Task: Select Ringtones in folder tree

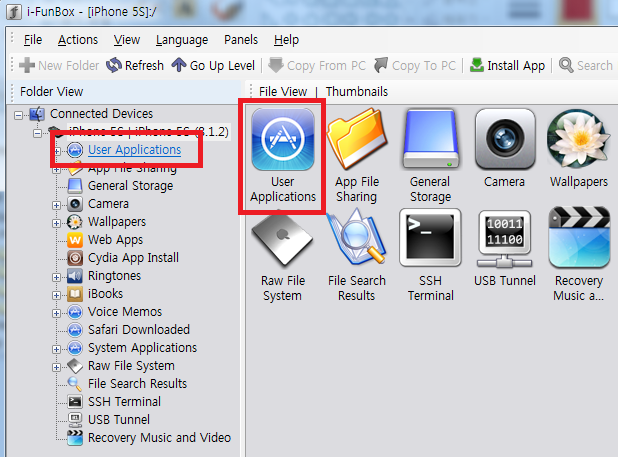Action: [114, 276]
